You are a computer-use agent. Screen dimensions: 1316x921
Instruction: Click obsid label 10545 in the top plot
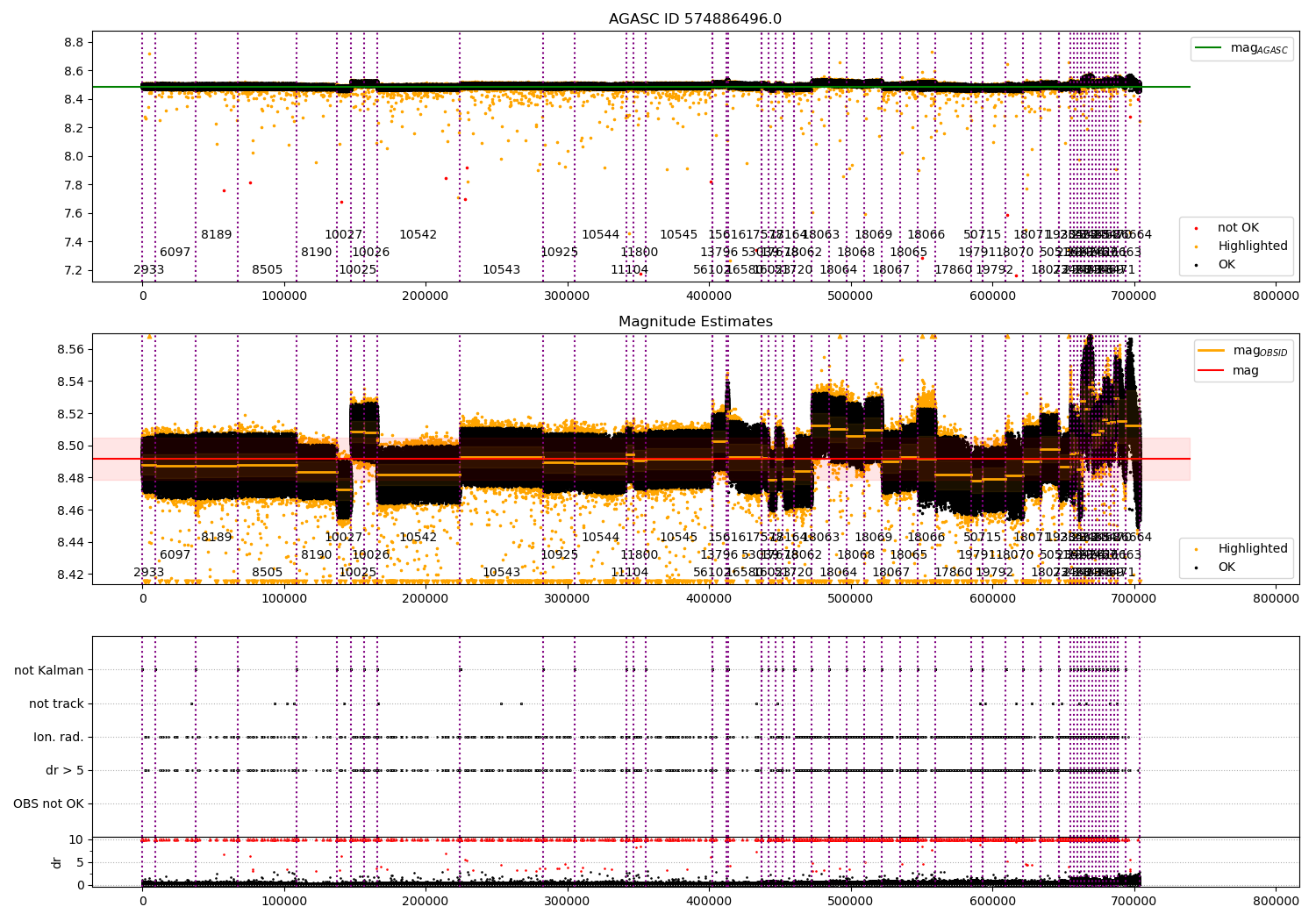pyautogui.click(x=679, y=235)
